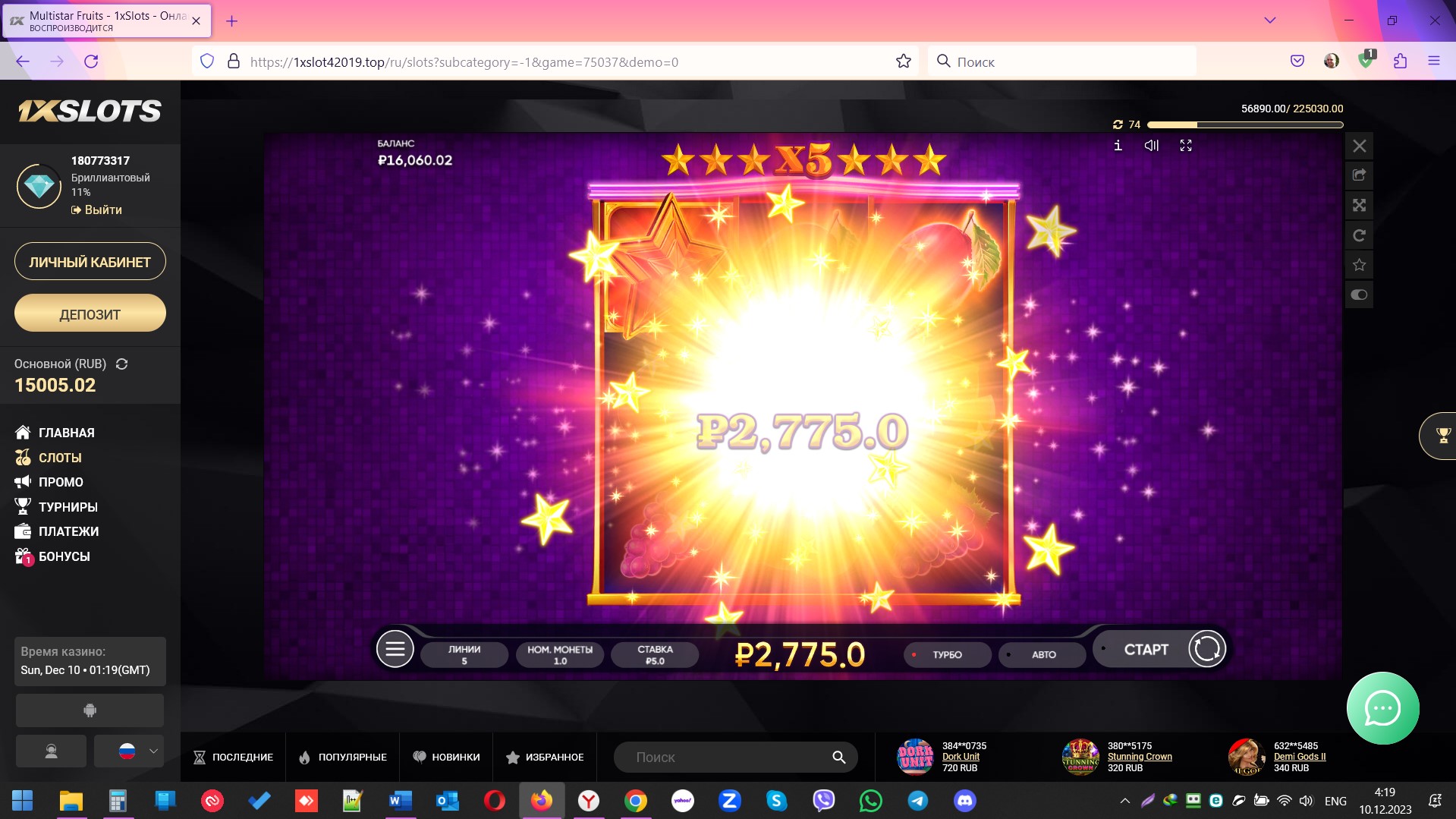This screenshot has height=819, width=1456.
Task: Toggle AUTO spin mode
Action: point(1042,654)
